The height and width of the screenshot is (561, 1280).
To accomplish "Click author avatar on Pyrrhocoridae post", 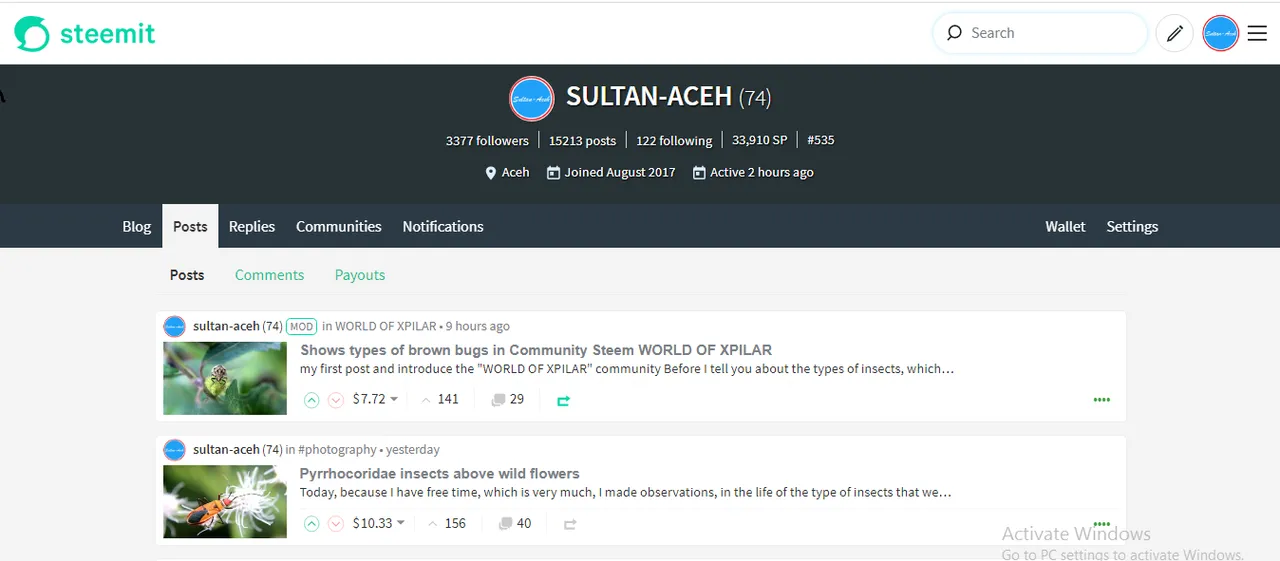I will [x=175, y=450].
